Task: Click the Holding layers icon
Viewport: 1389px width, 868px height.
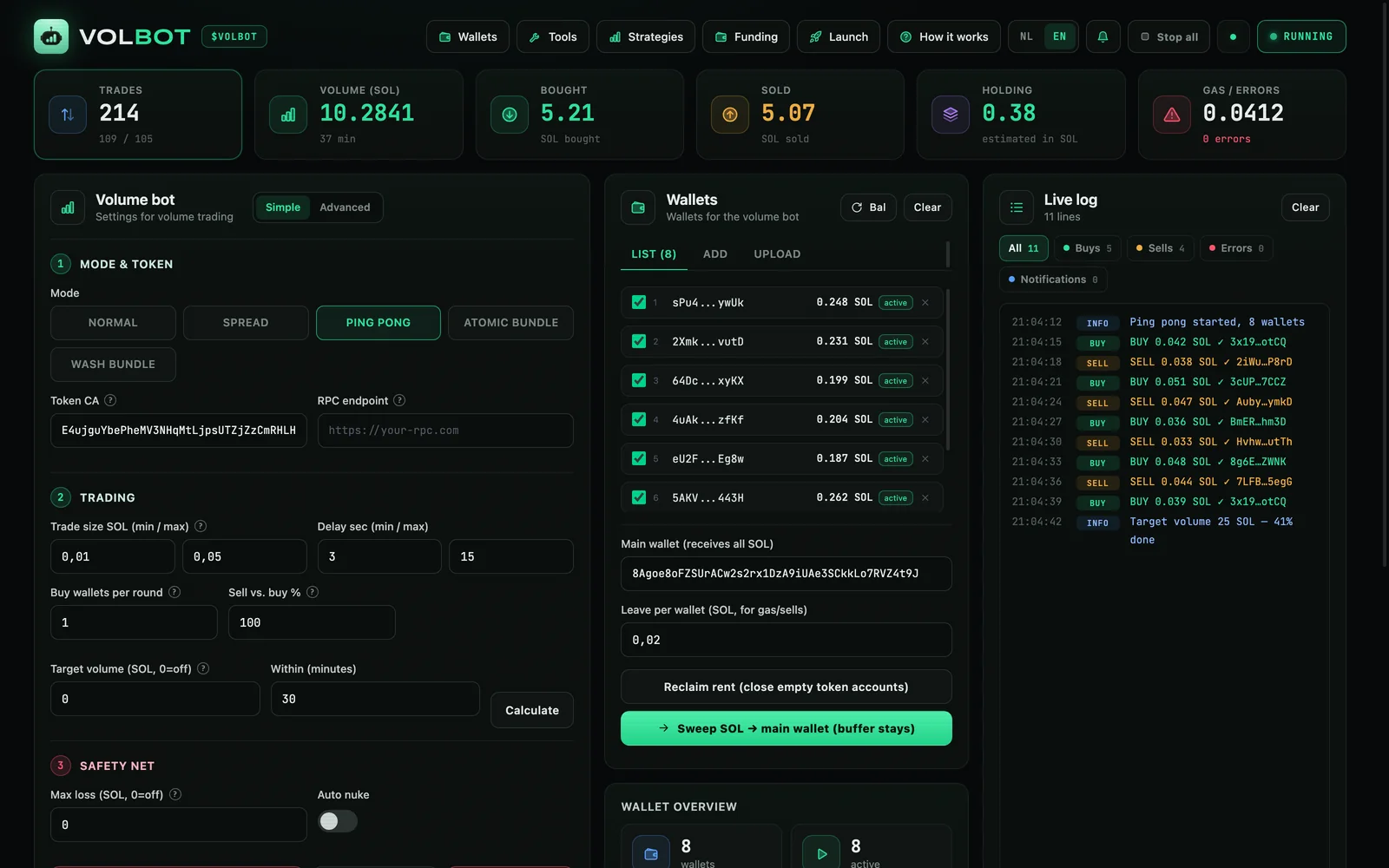Action: click(x=951, y=115)
